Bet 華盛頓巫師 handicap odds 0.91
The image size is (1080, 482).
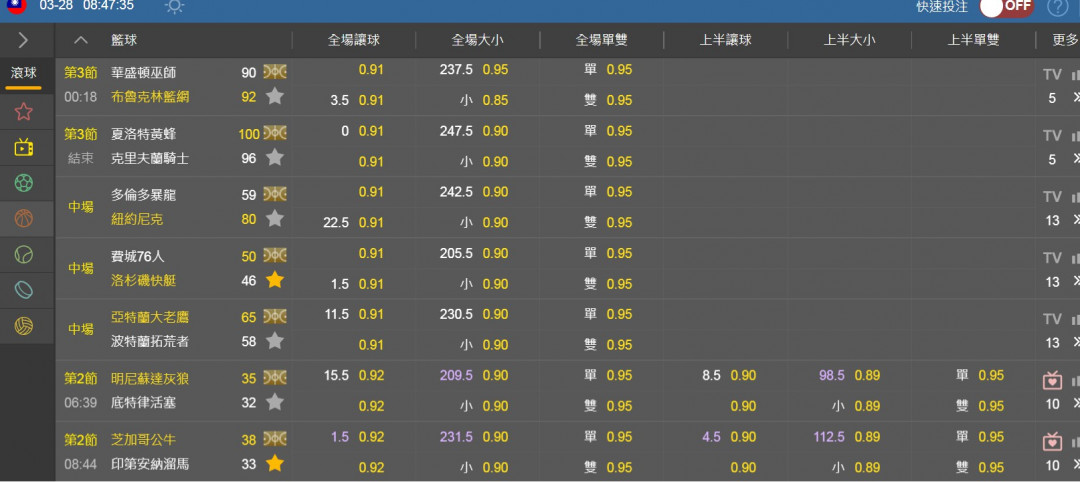371,70
